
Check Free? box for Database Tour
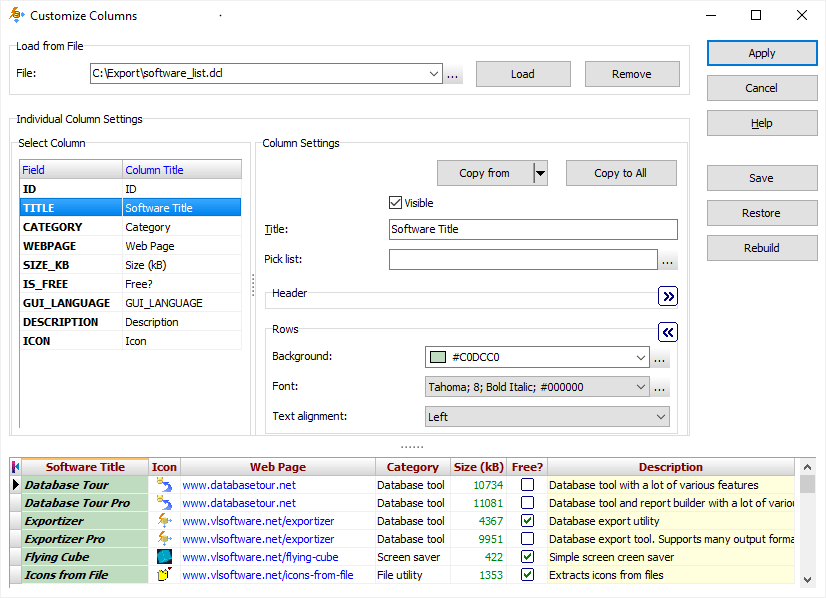point(527,485)
